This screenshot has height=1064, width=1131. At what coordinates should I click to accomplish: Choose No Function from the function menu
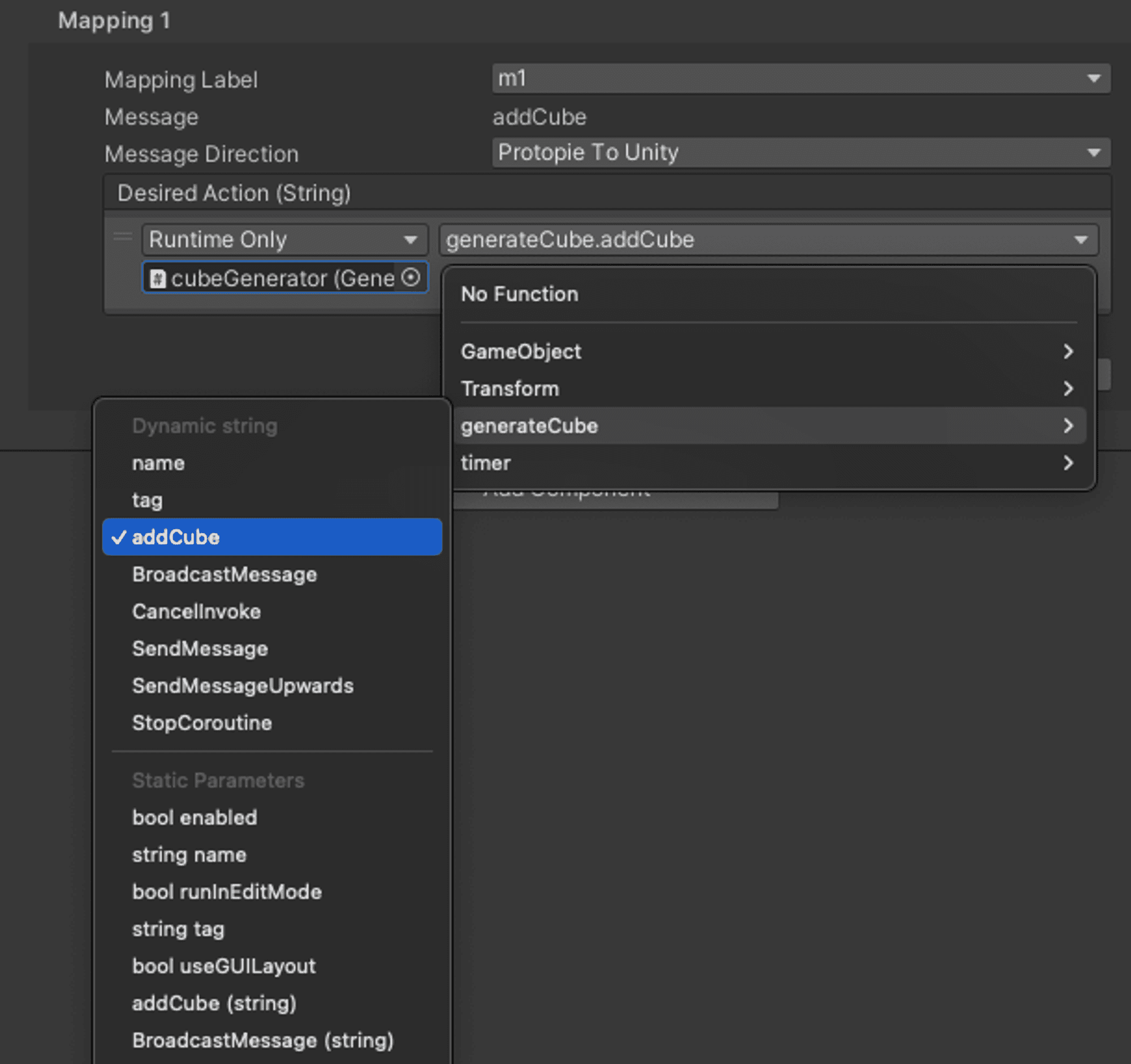(519, 294)
